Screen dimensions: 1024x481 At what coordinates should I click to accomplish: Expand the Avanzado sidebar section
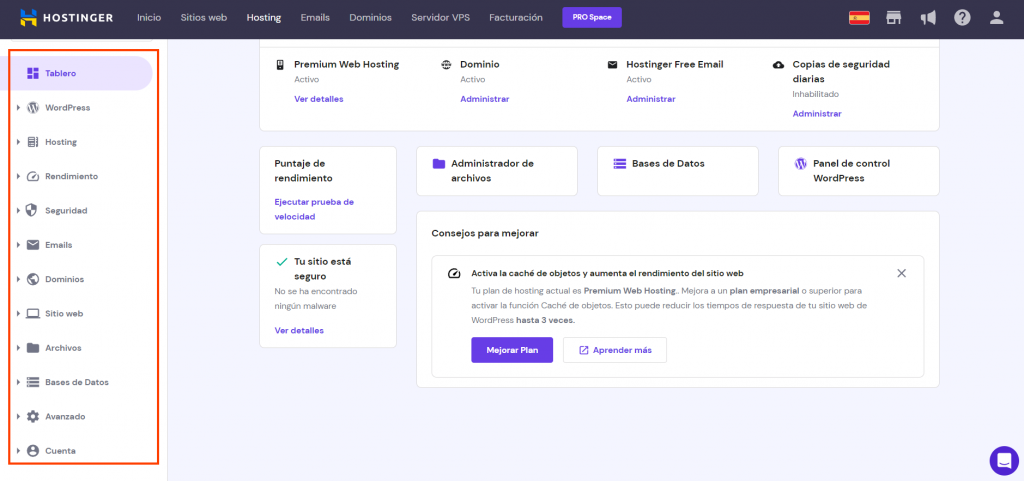pyautogui.click(x=64, y=416)
